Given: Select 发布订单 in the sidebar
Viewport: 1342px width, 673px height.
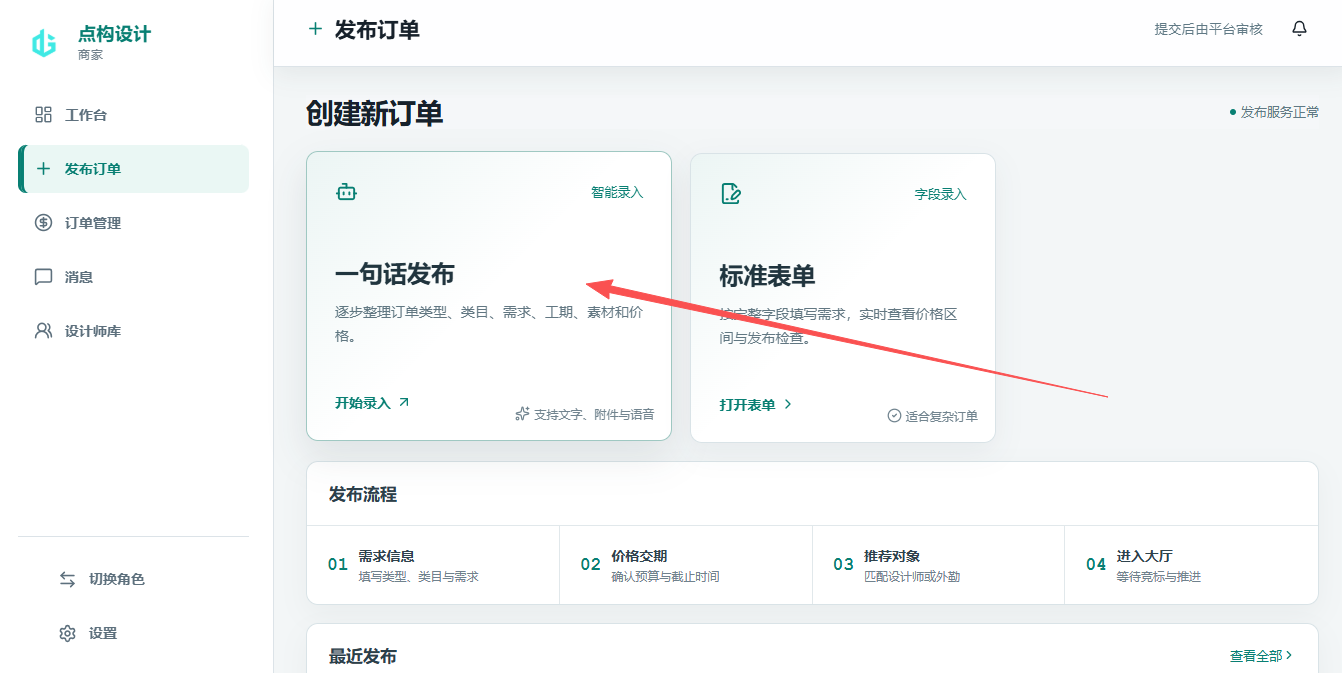Looking at the screenshot, I should click(133, 169).
